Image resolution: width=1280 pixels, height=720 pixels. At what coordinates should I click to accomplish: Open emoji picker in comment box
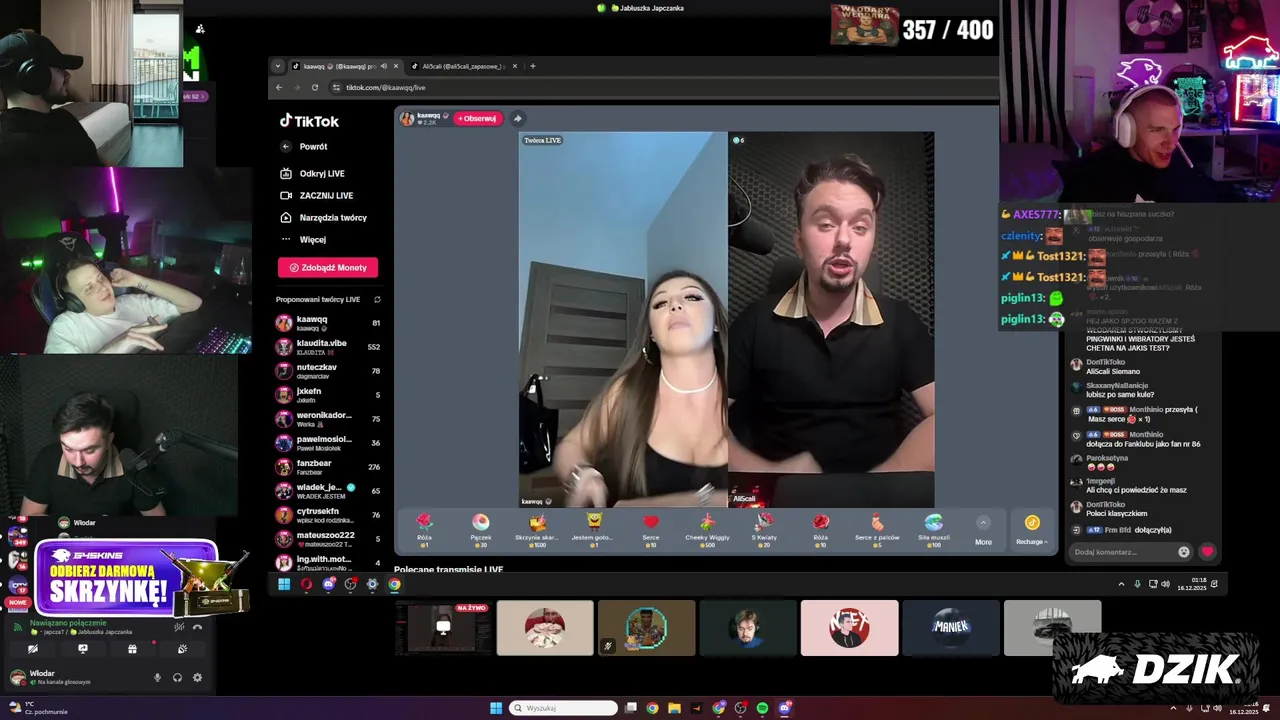point(1184,552)
